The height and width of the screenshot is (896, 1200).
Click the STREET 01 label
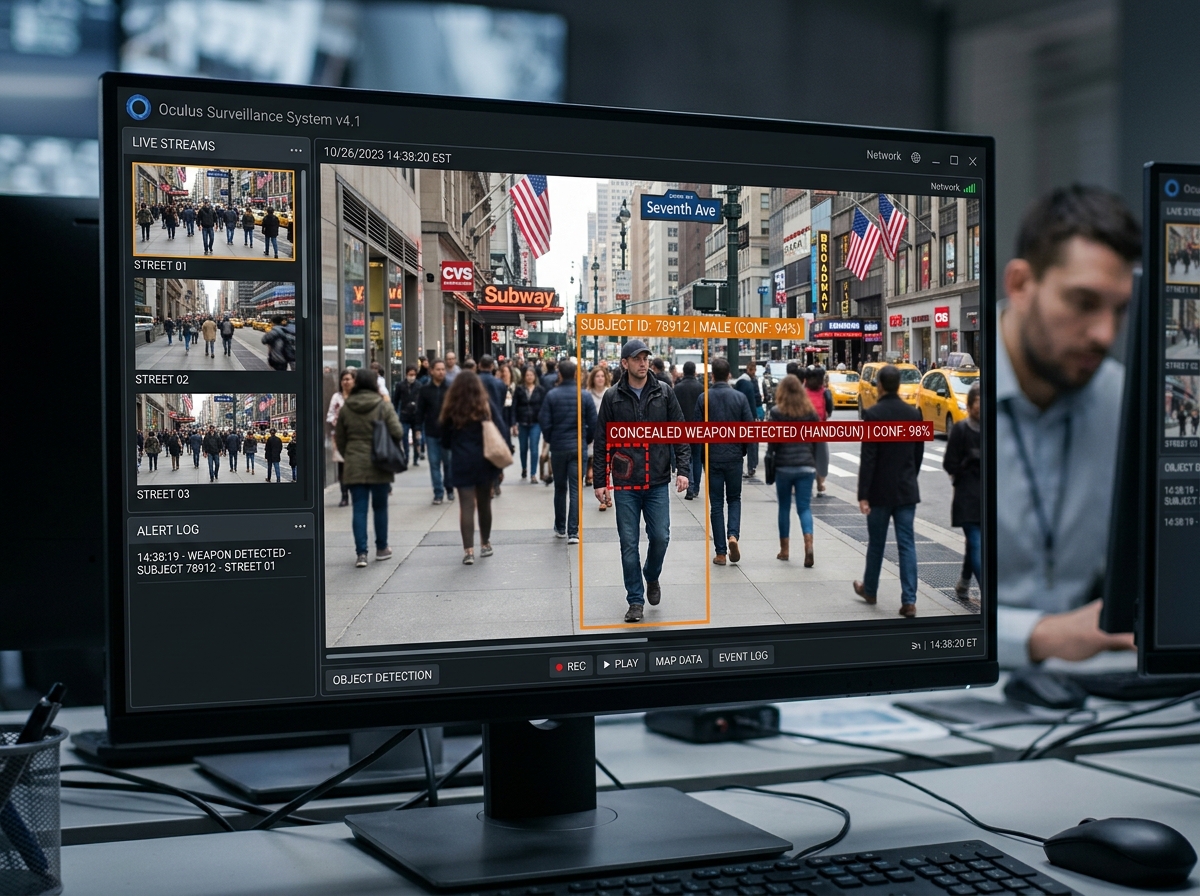(x=160, y=266)
